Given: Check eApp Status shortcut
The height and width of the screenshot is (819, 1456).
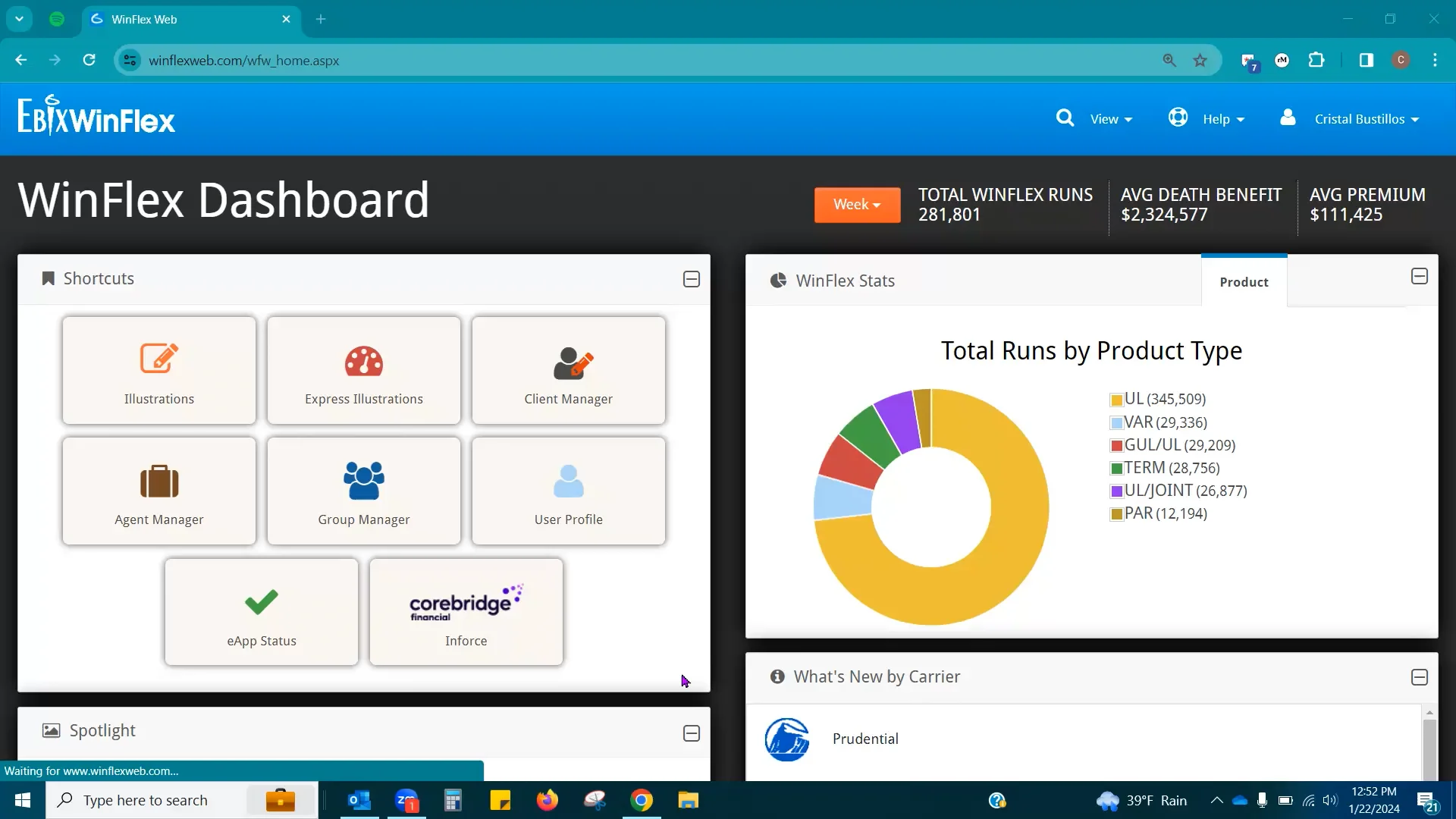Looking at the screenshot, I should (262, 612).
